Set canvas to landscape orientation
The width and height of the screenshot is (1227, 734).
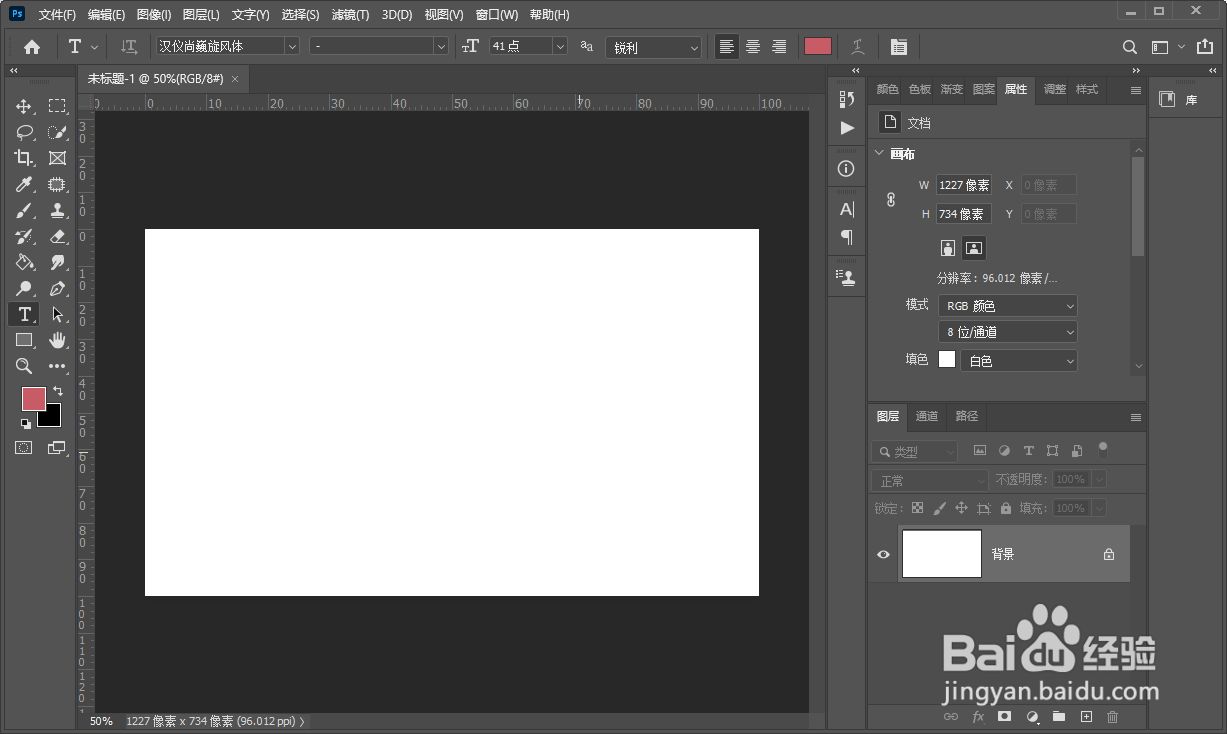point(974,248)
